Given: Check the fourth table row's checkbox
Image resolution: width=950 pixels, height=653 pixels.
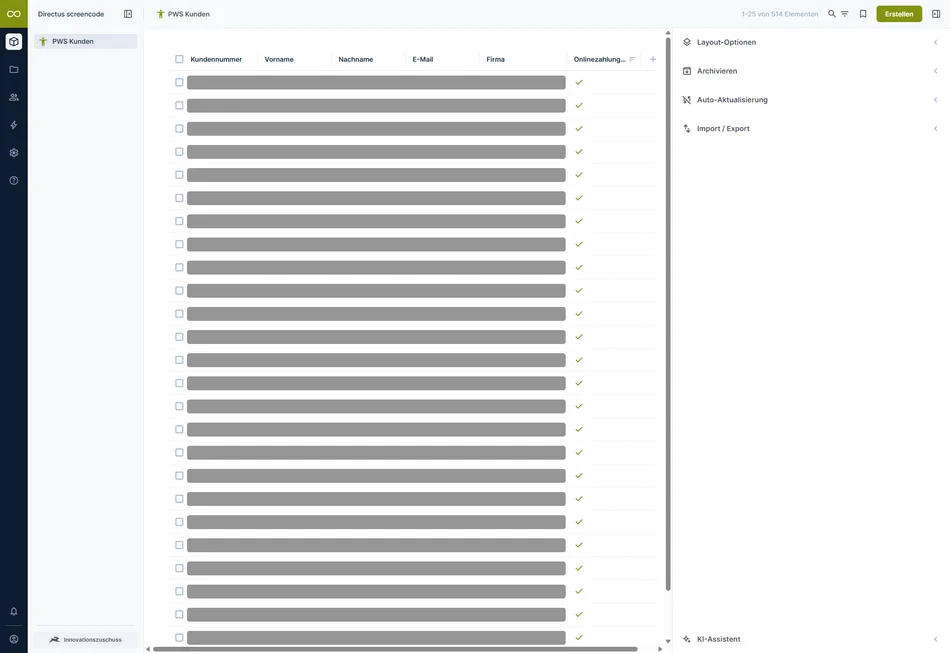Looking at the screenshot, I should point(179,152).
